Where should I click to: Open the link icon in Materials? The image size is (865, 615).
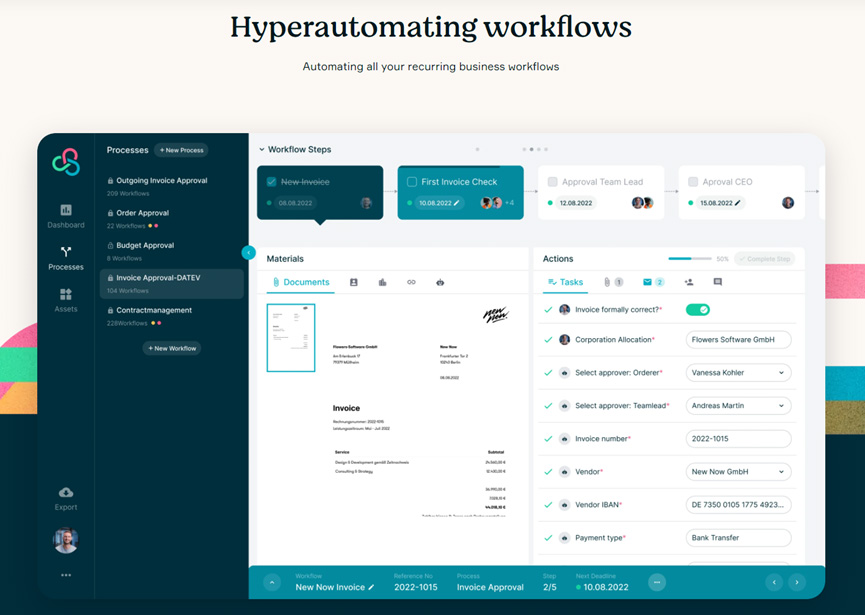(411, 283)
